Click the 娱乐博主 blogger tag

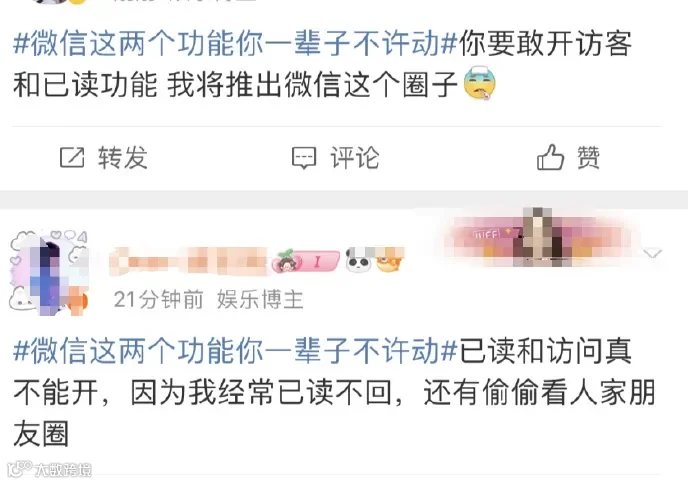click(x=260, y=300)
